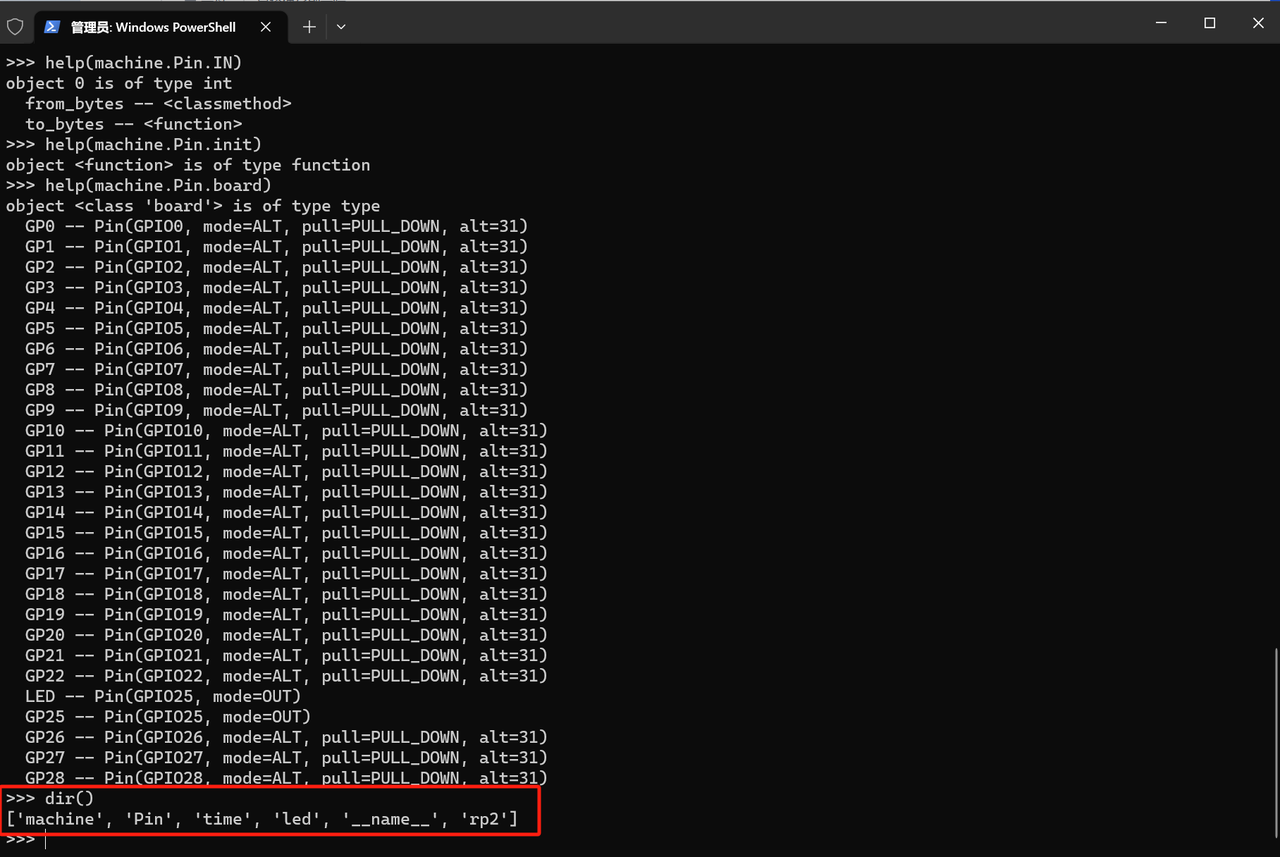The width and height of the screenshot is (1280, 857).
Task: Click the GP0 pin line
Action: (277, 226)
